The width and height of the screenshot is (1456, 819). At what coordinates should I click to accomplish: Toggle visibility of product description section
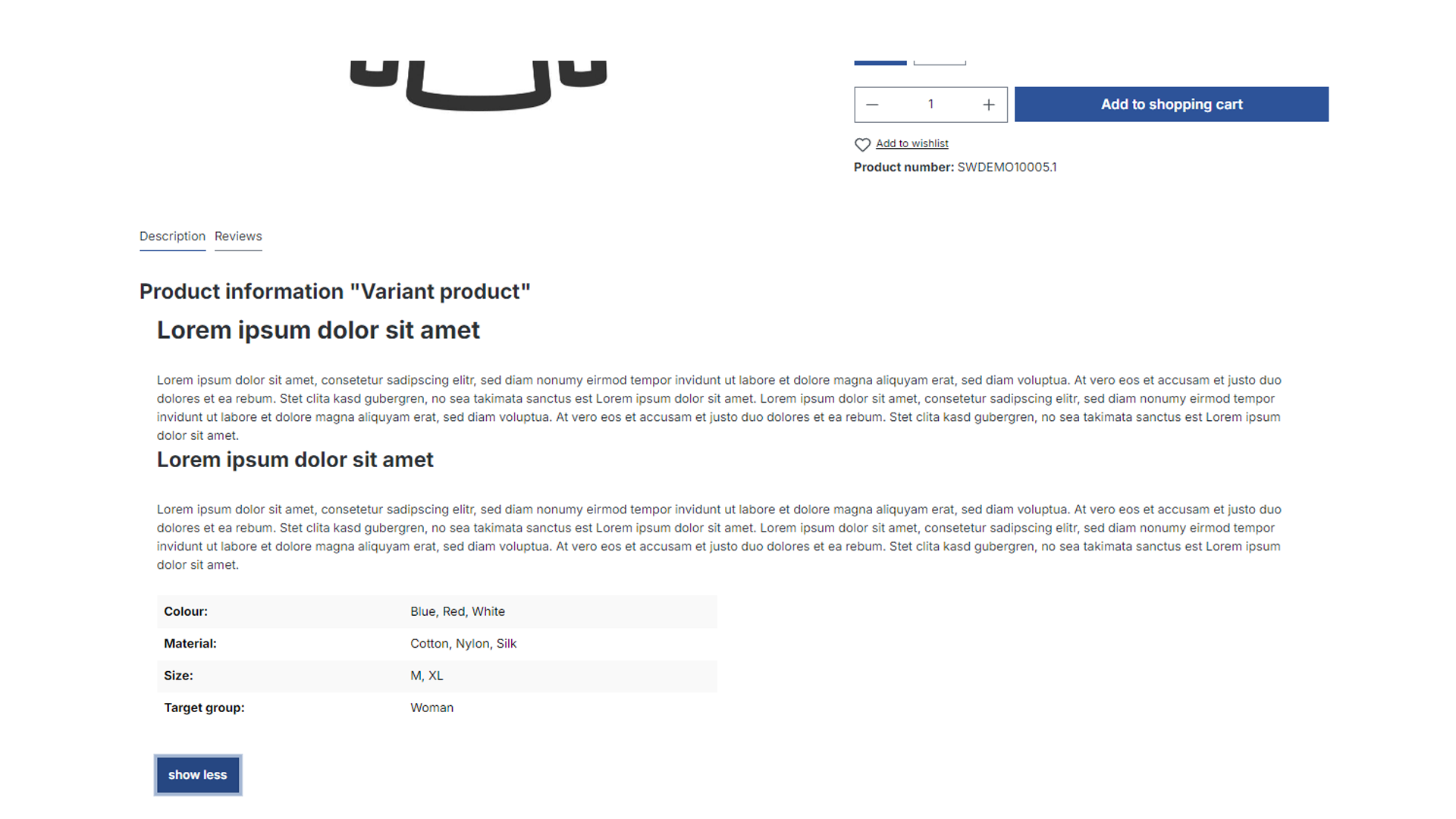pyautogui.click(x=197, y=774)
